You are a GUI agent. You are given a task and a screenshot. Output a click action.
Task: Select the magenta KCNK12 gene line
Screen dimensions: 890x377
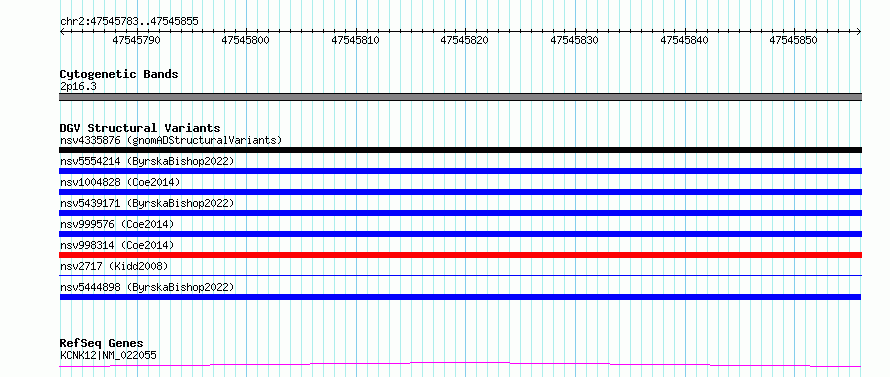[460, 364]
